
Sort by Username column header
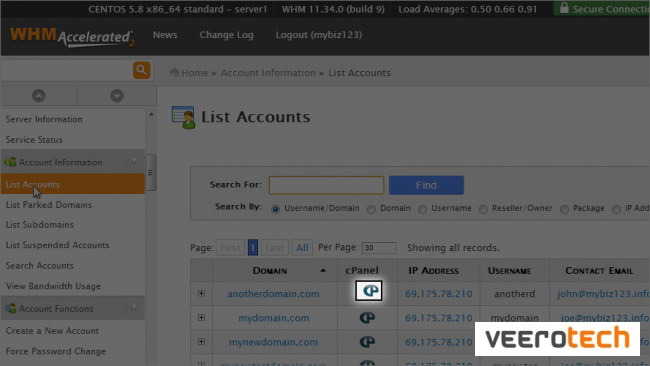(509, 271)
